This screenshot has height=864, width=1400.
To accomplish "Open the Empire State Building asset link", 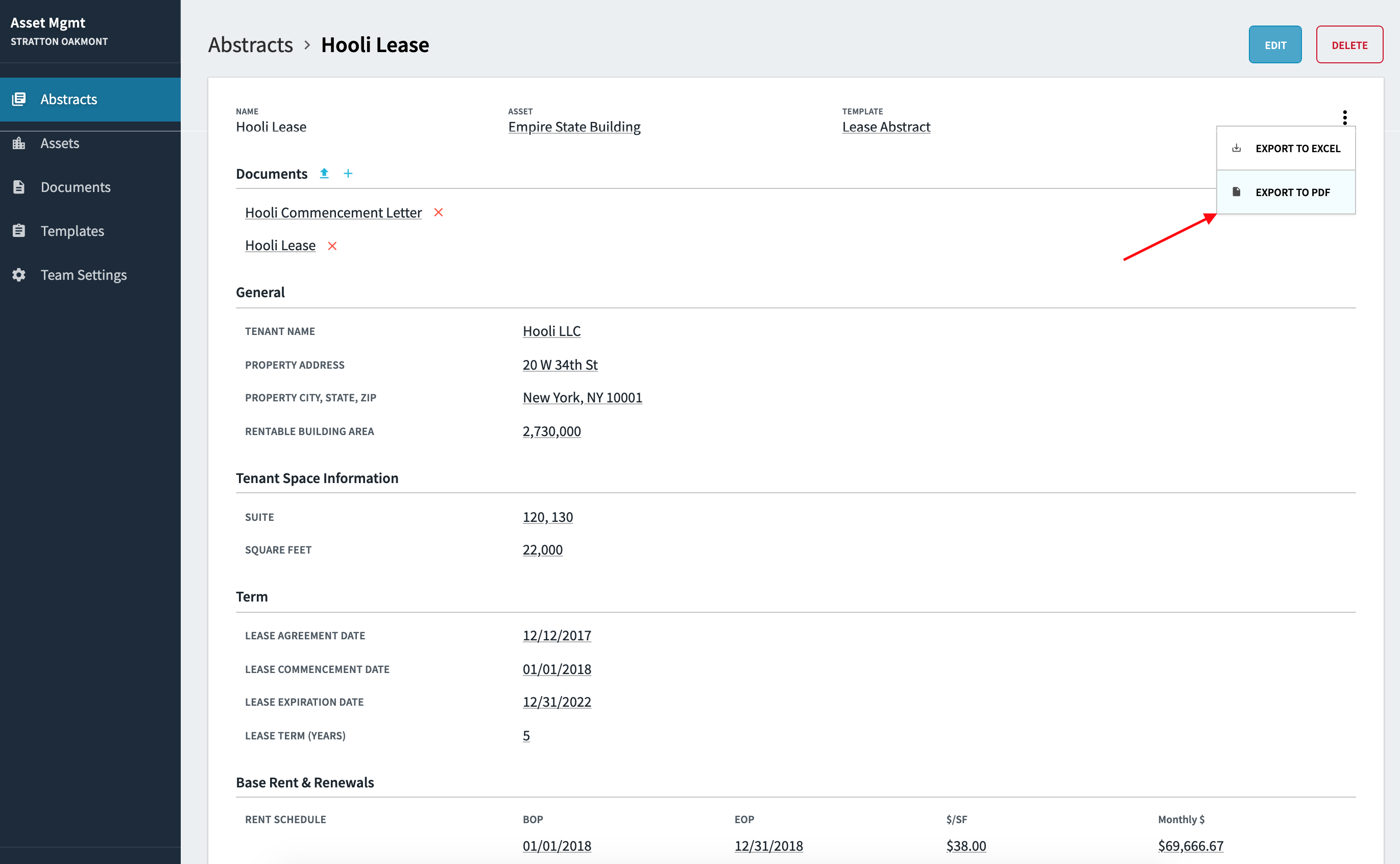I will click(574, 127).
